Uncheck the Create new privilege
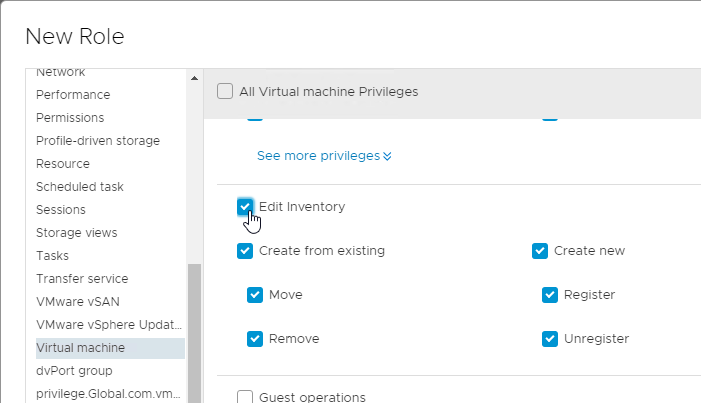Viewport: 701px width, 403px height. tap(540, 251)
